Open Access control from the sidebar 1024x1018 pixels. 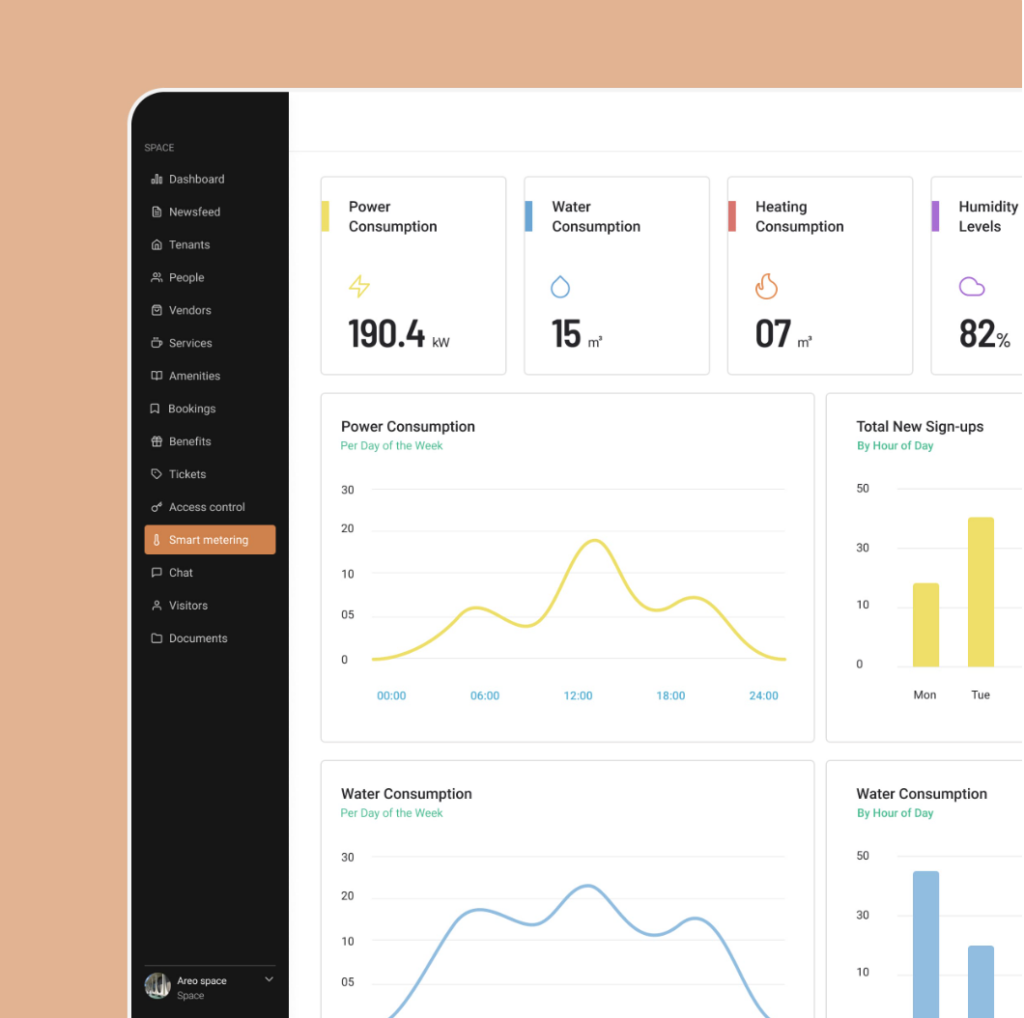pyautogui.click(x=210, y=507)
